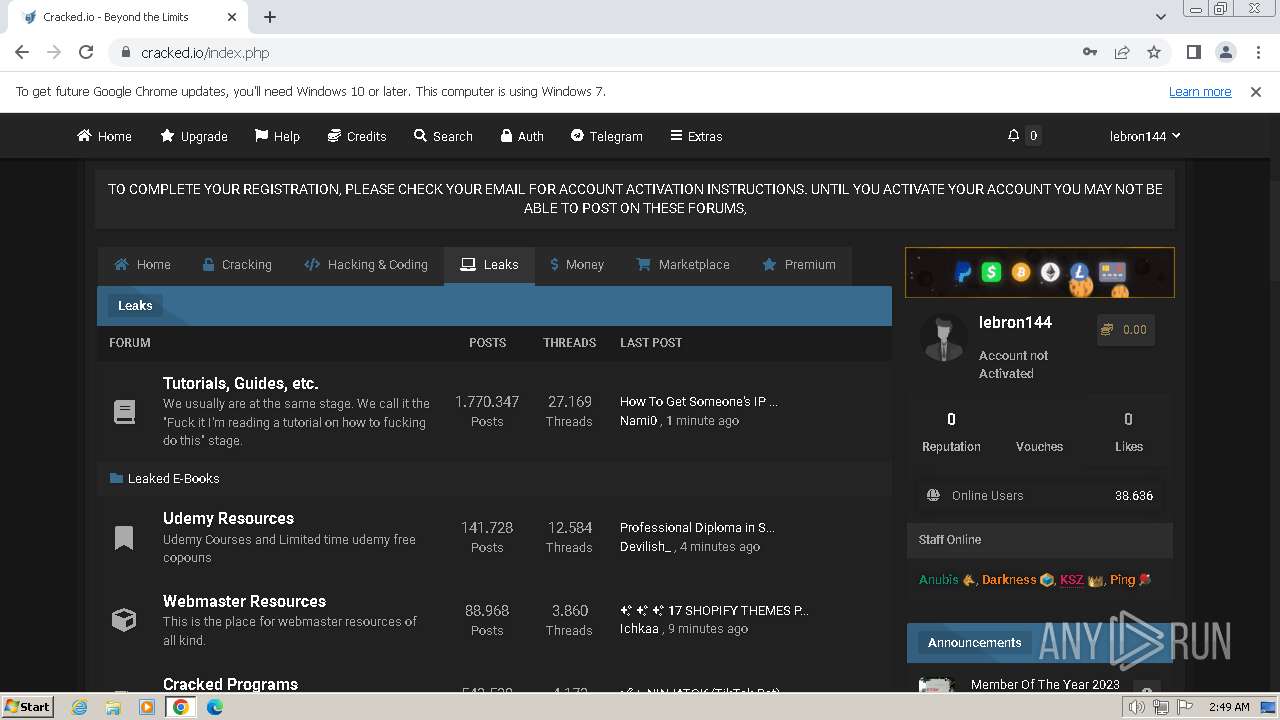The width and height of the screenshot is (1280, 720).
Task: Toggle the browser side panel
Action: point(1193,52)
